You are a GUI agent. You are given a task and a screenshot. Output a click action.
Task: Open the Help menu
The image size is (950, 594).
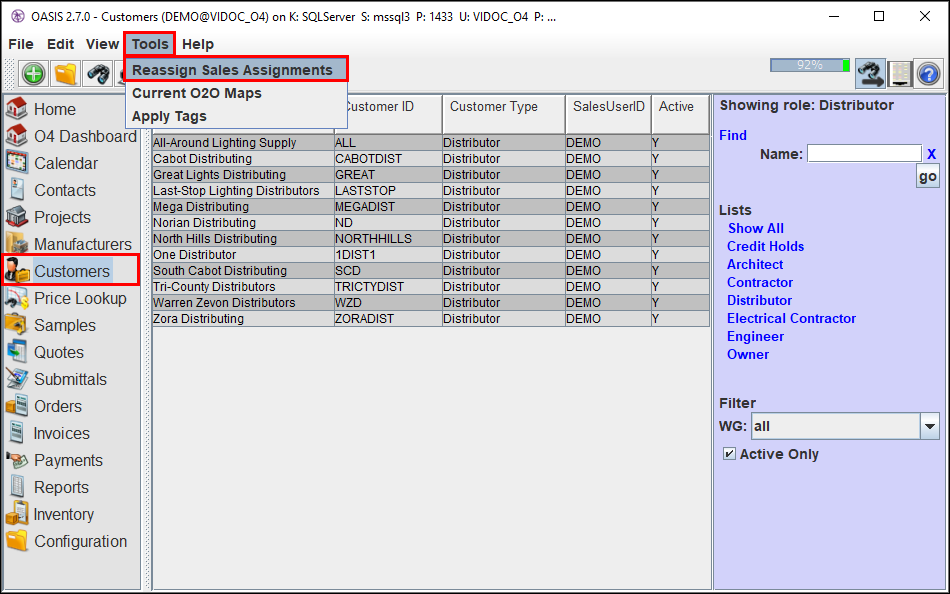pyautogui.click(x=198, y=44)
